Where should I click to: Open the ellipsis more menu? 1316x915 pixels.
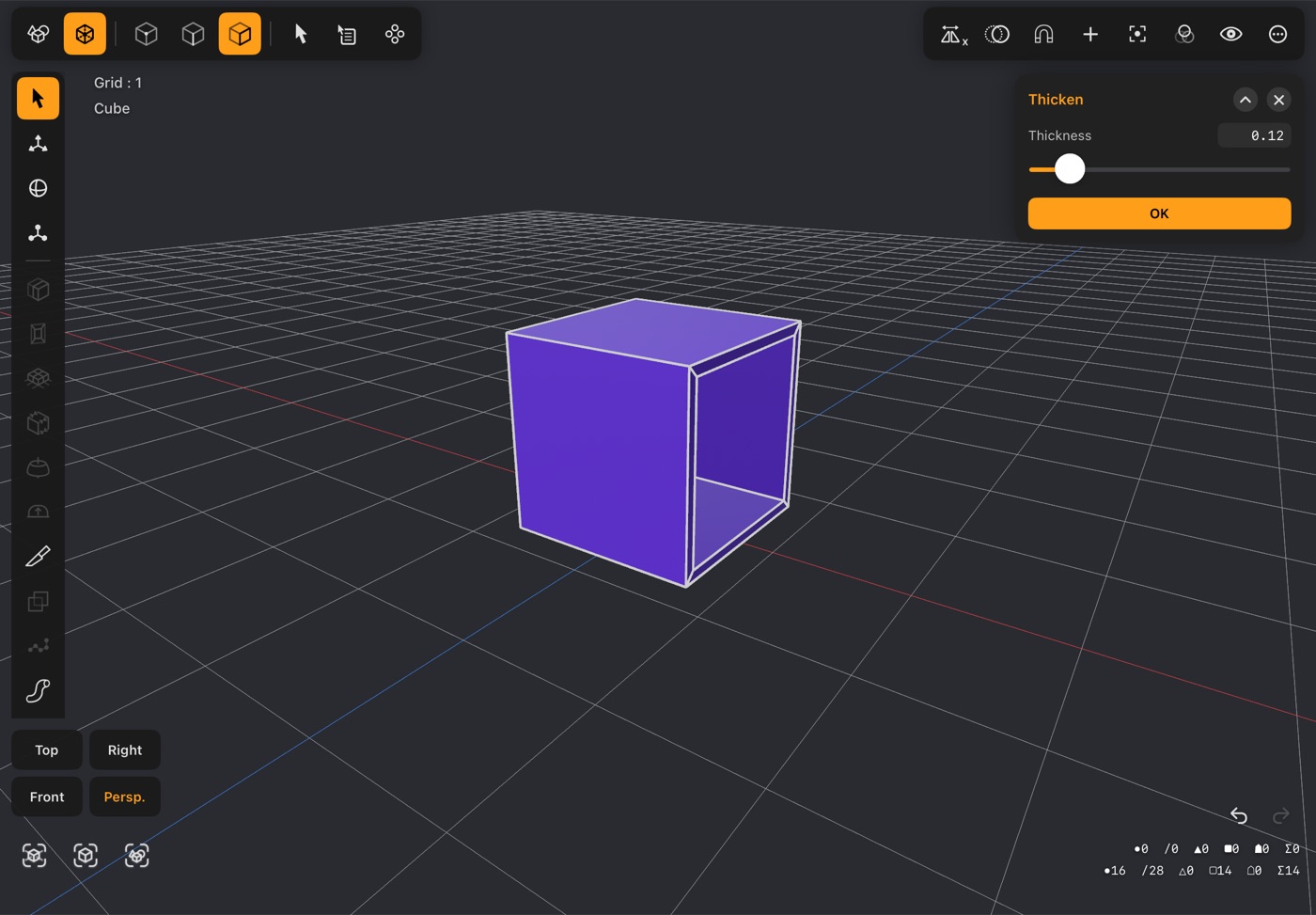[x=1277, y=34]
